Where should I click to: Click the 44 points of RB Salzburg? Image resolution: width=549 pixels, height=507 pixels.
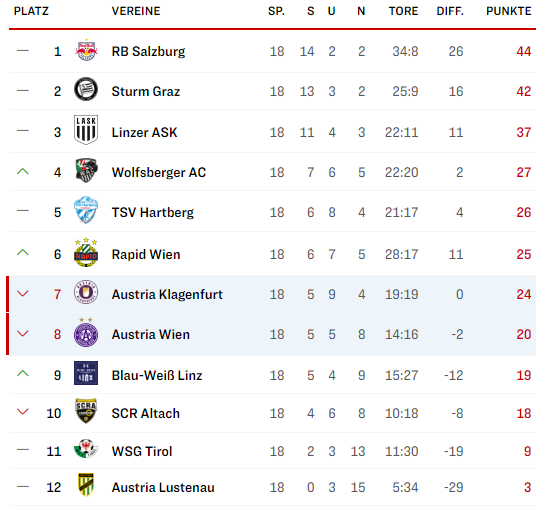click(x=524, y=51)
